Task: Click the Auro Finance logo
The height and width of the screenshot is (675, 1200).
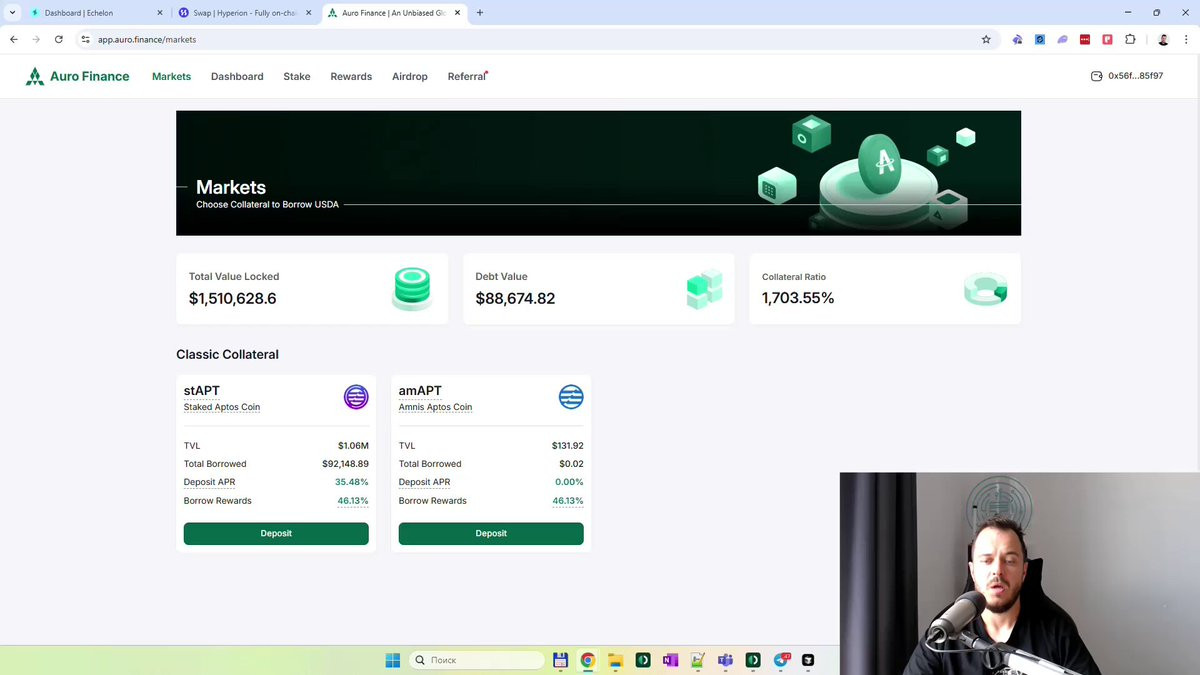Action: tap(77, 76)
